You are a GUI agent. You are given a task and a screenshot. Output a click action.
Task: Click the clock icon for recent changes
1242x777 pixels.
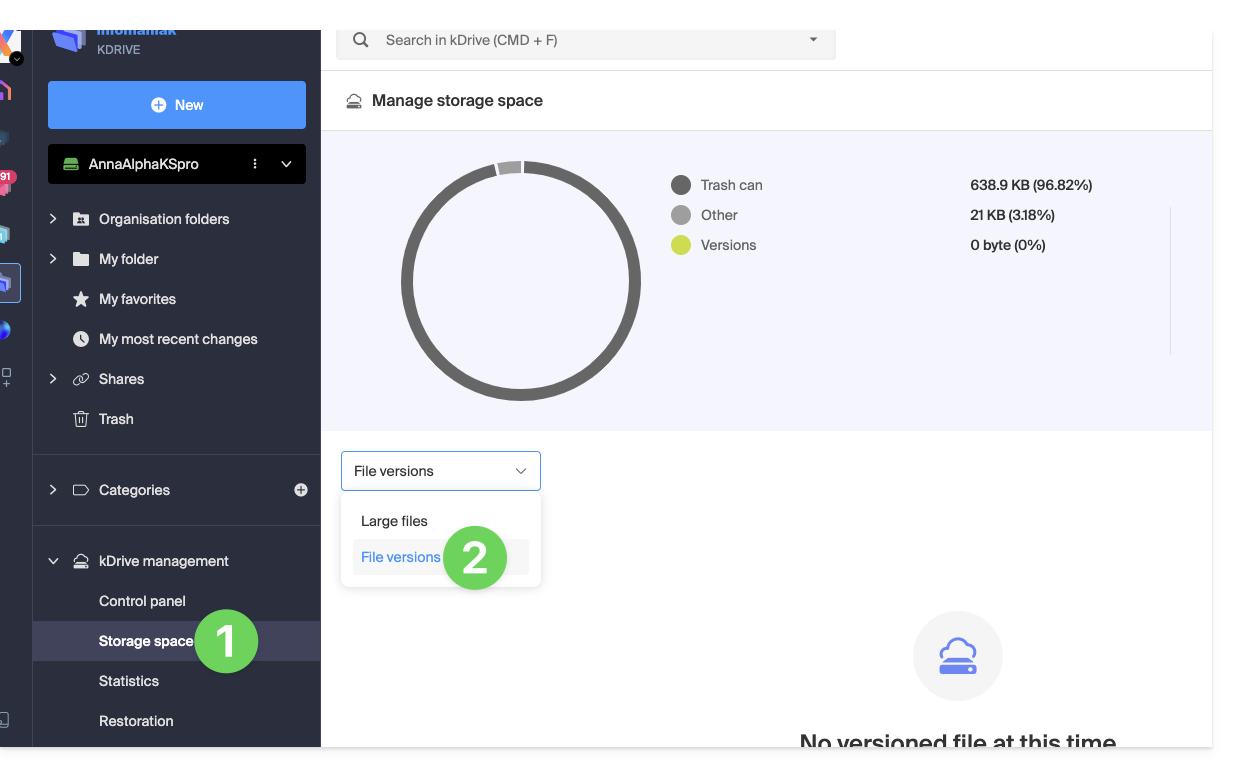pyautogui.click(x=81, y=339)
